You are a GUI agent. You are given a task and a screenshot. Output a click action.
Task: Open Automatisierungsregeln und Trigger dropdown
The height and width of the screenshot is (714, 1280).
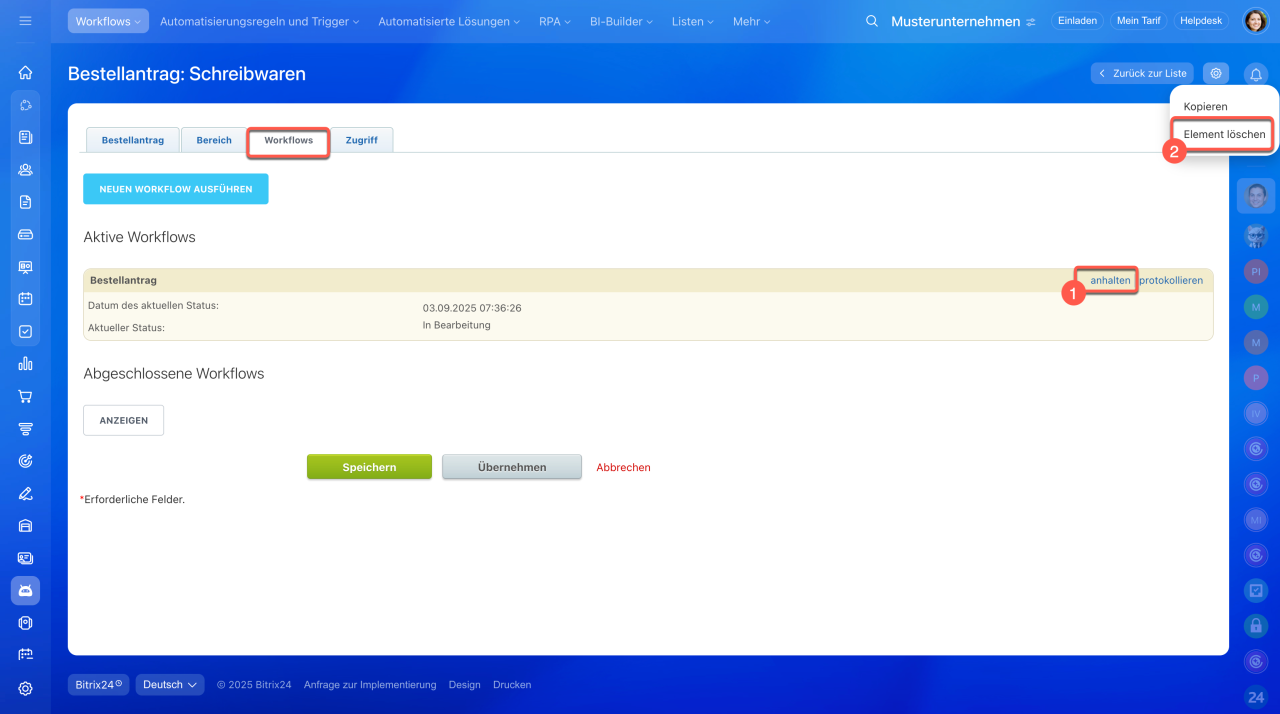[259, 21]
